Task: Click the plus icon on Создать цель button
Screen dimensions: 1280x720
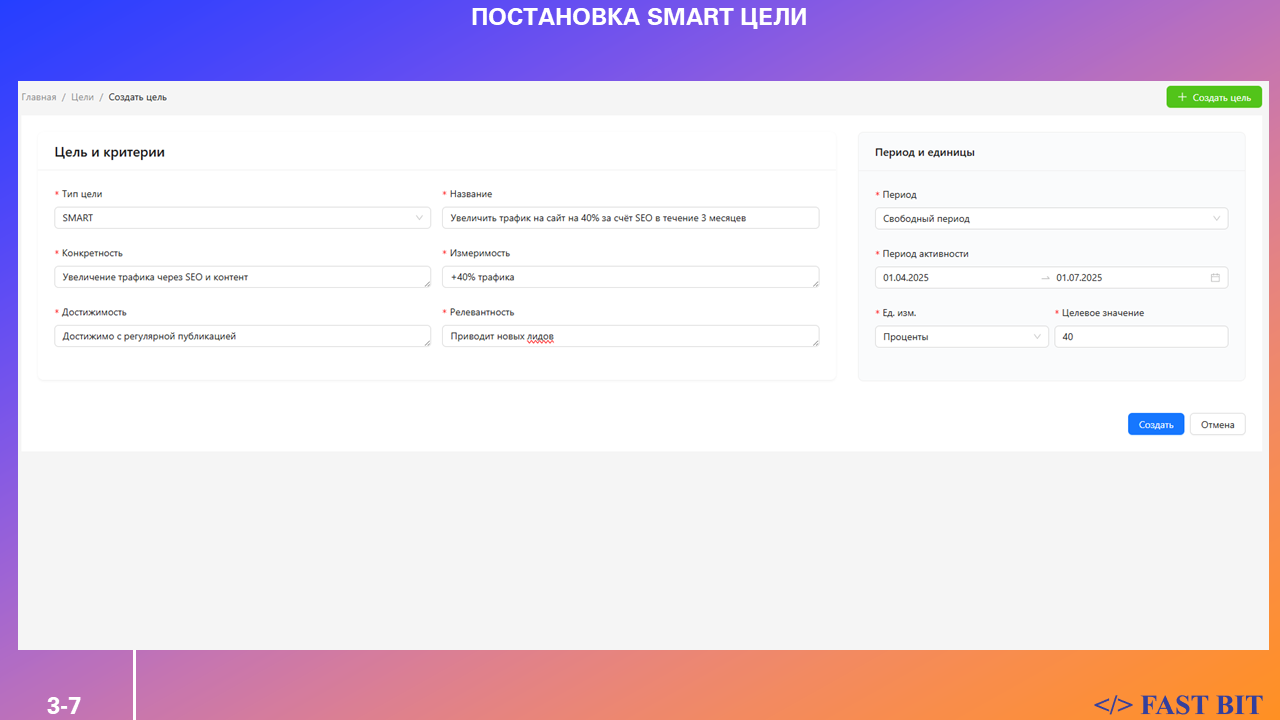Action: coord(1182,97)
